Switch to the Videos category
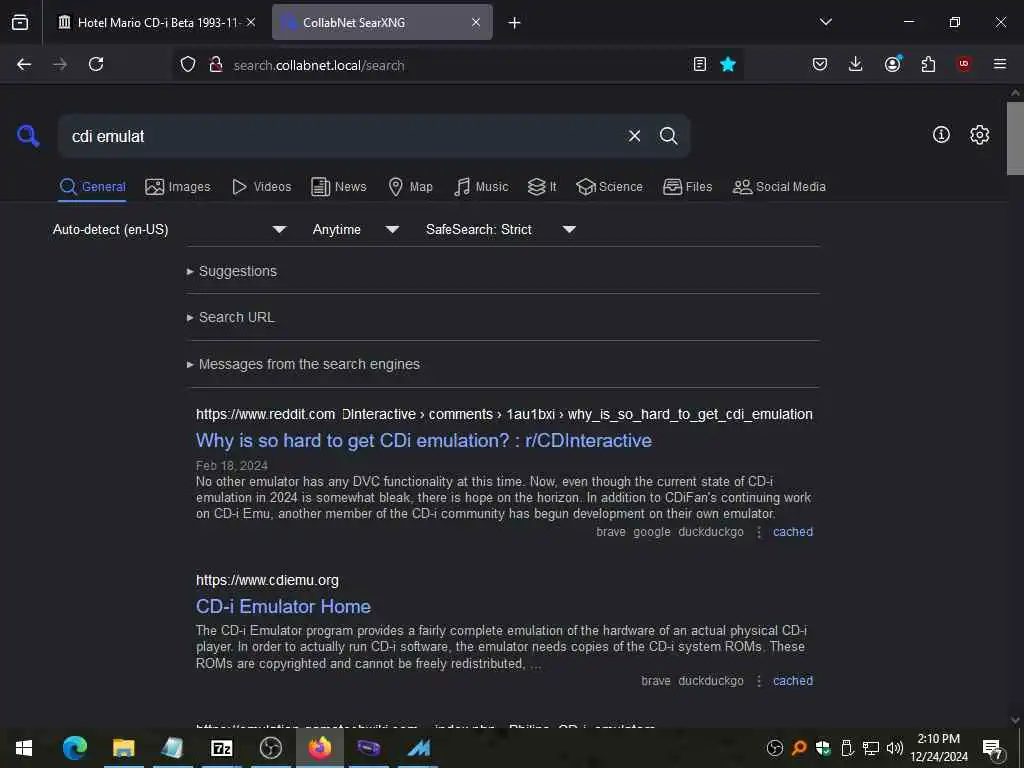Image resolution: width=1024 pixels, height=768 pixels. 262,187
